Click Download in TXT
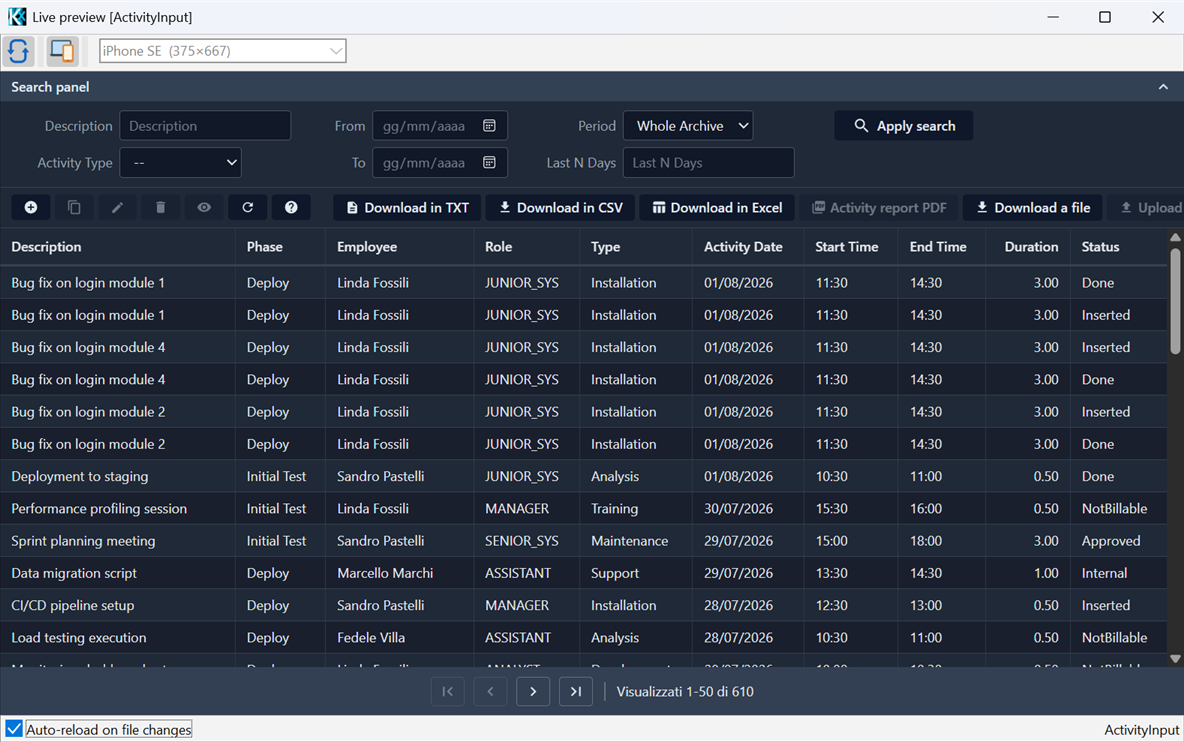This screenshot has width=1184, height=742. (x=407, y=208)
